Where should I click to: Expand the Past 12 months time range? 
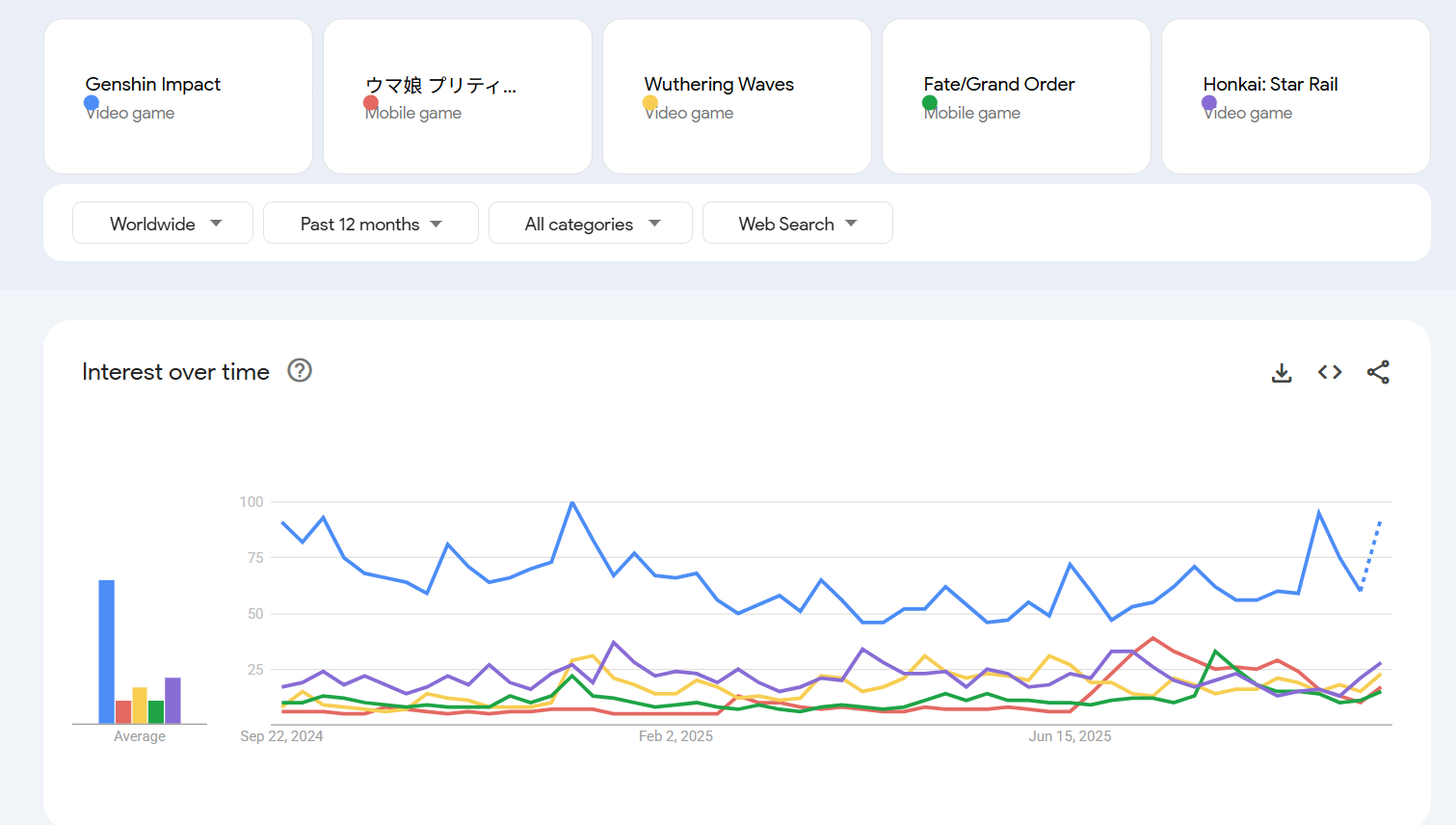370,224
